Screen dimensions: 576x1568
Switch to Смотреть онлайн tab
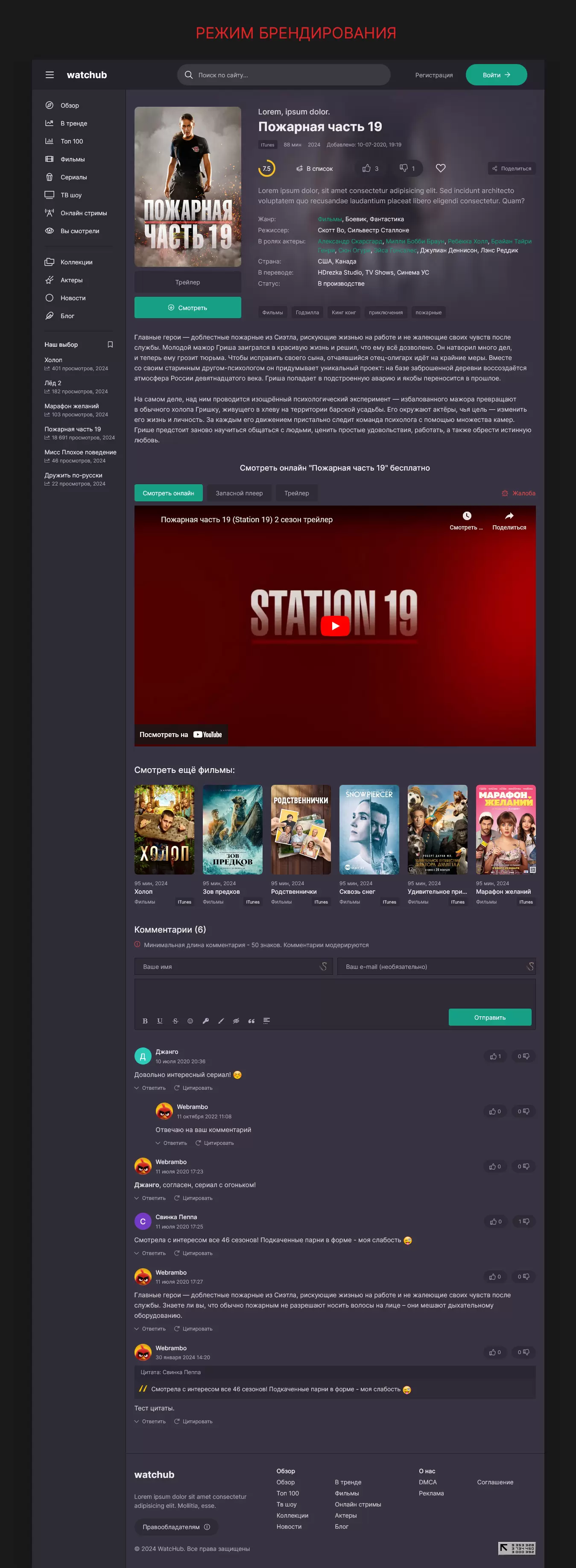pyautogui.click(x=169, y=493)
